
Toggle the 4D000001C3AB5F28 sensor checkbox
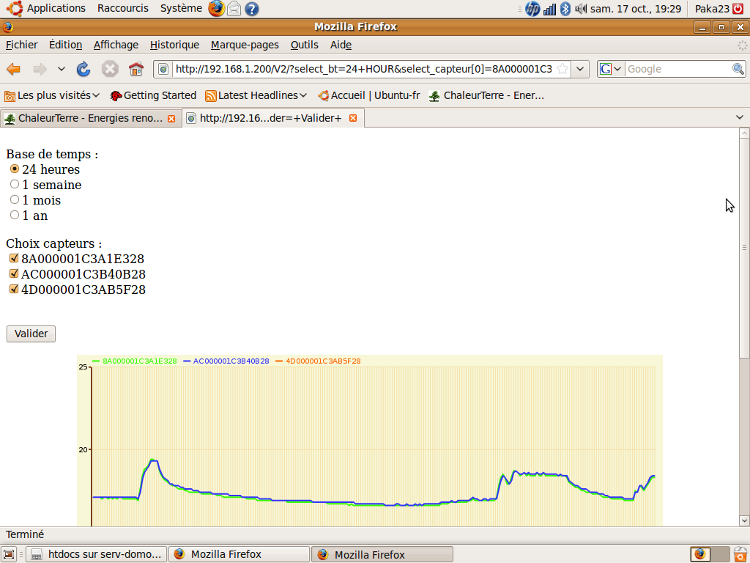click(x=14, y=290)
